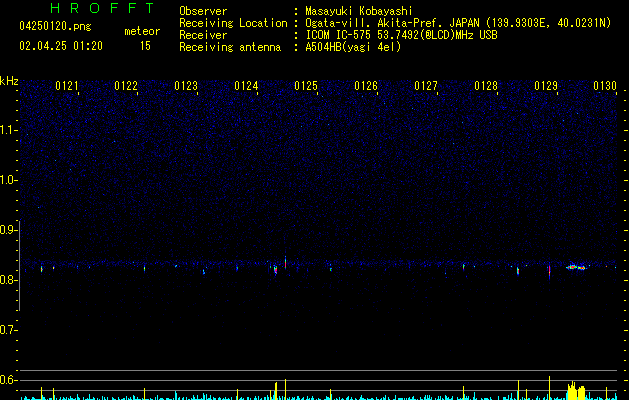Click the 1.0 kHz axis label
629x400 pixels.
tap(8, 180)
